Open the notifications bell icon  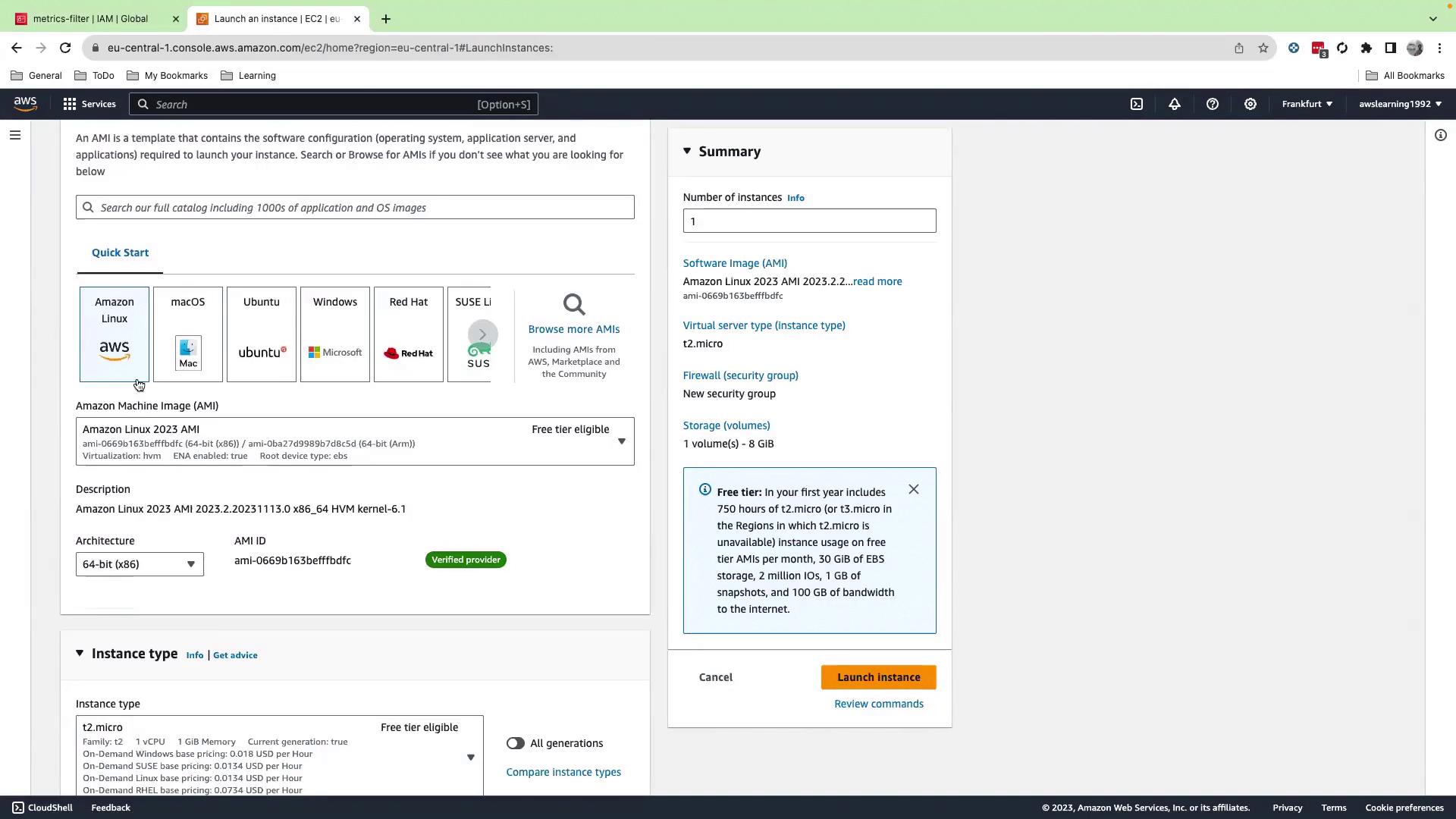coord(1174,104)
